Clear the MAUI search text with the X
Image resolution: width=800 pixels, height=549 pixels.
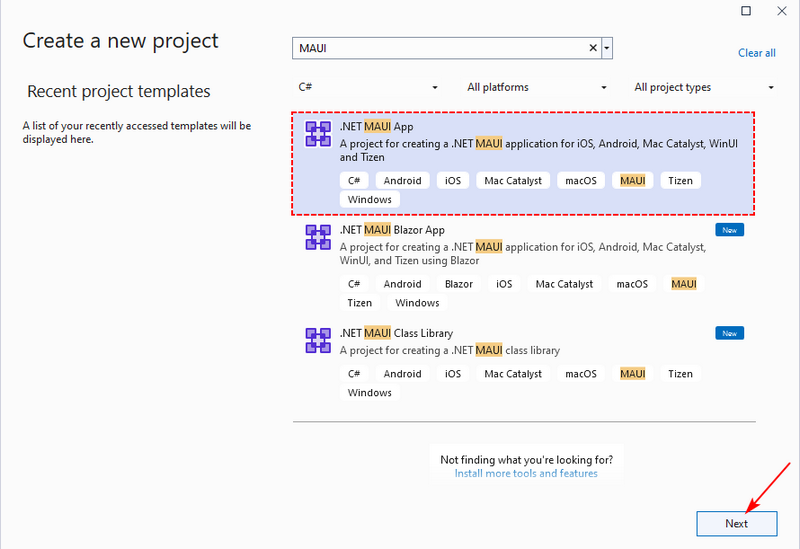click(x=593, y=48)
